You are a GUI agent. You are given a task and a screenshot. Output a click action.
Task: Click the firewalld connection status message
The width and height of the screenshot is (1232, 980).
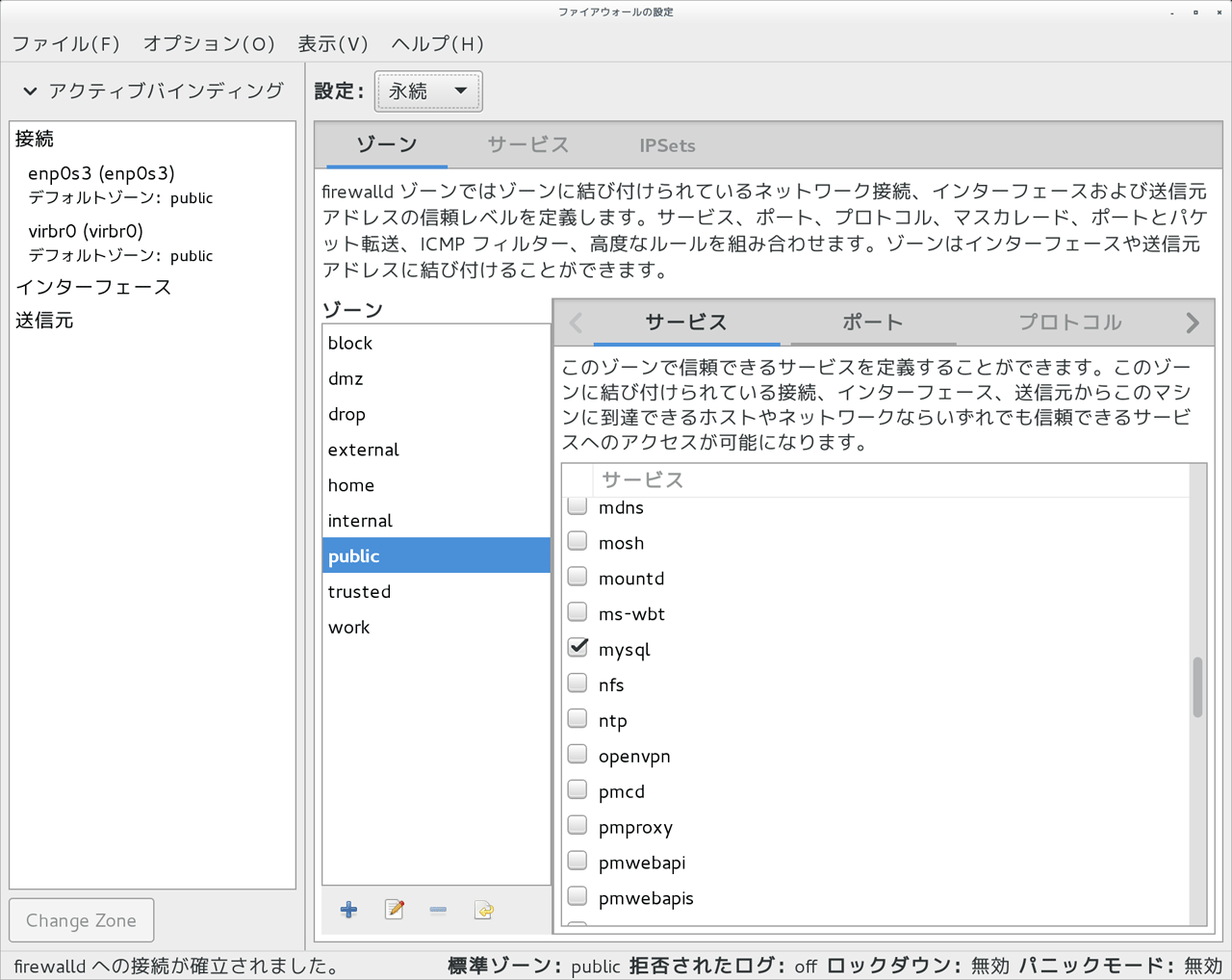[x=178, y=966]
